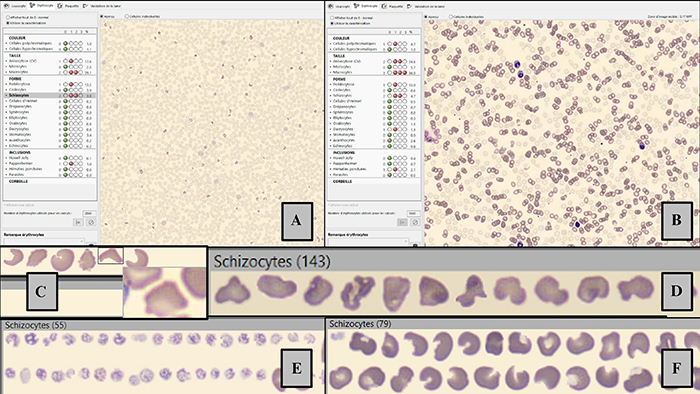
Task: Select 'Aperçu' radio button in panel B
Action: [425, 17]
